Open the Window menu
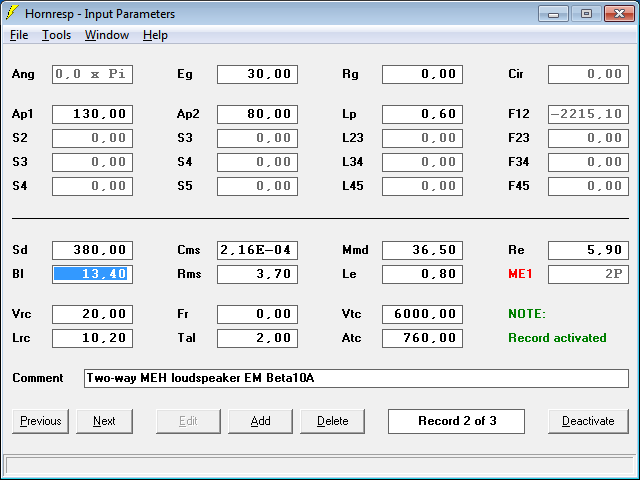 point(106,35)
